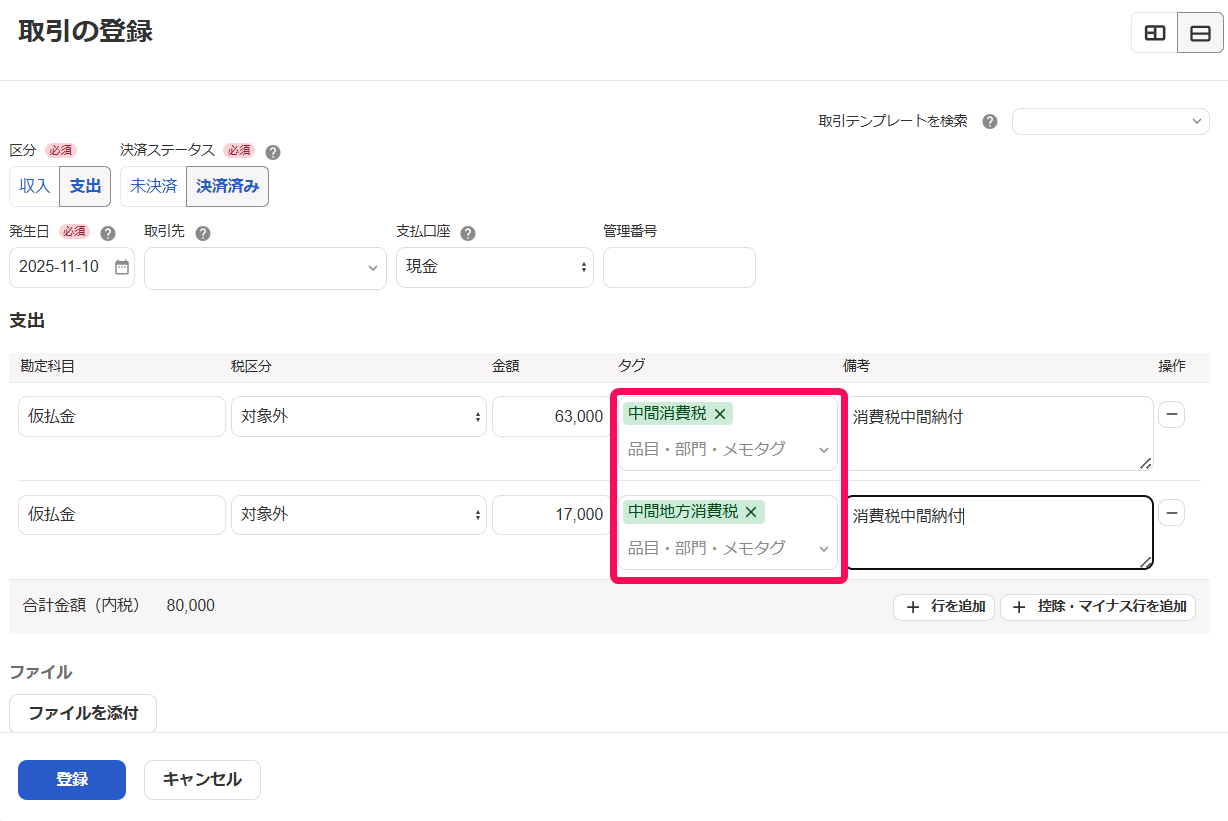1228x821 pixels.
Task: Click the タグ column header
Action: [x=631, y=366]
